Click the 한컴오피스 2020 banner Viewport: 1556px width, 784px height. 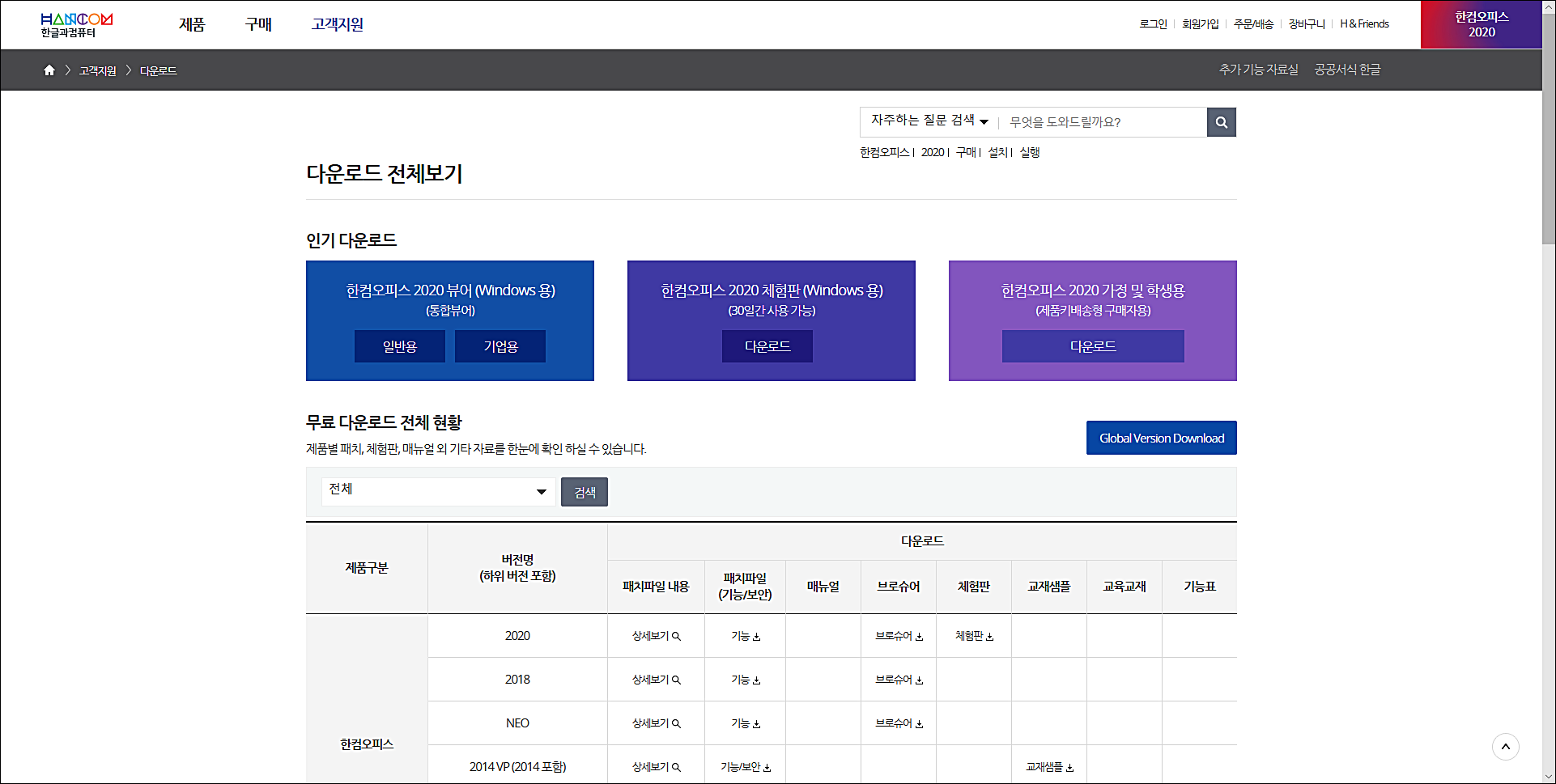[1482, 24]
